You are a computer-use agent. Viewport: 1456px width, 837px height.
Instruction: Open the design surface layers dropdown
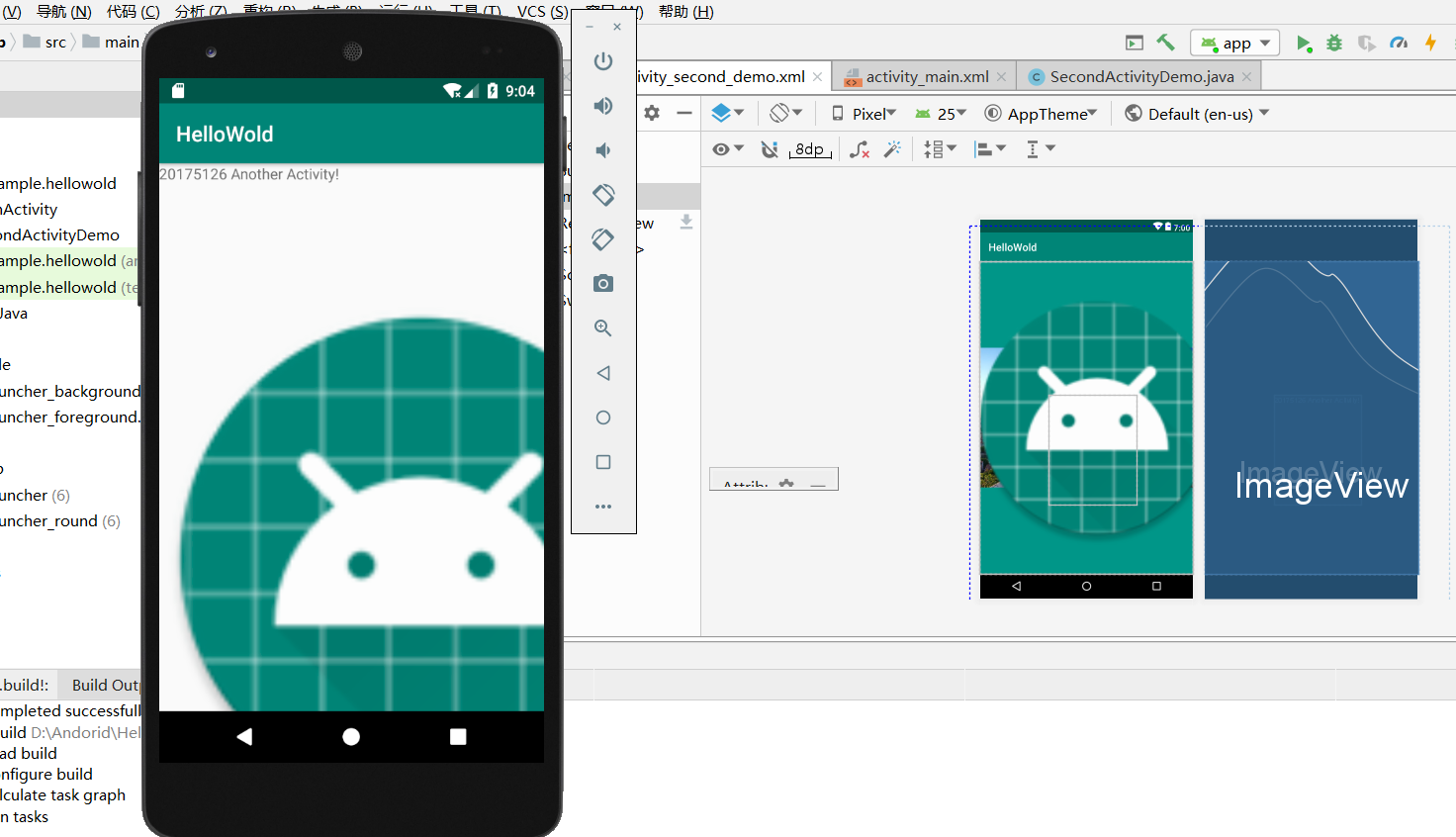[x=728, y=113]
